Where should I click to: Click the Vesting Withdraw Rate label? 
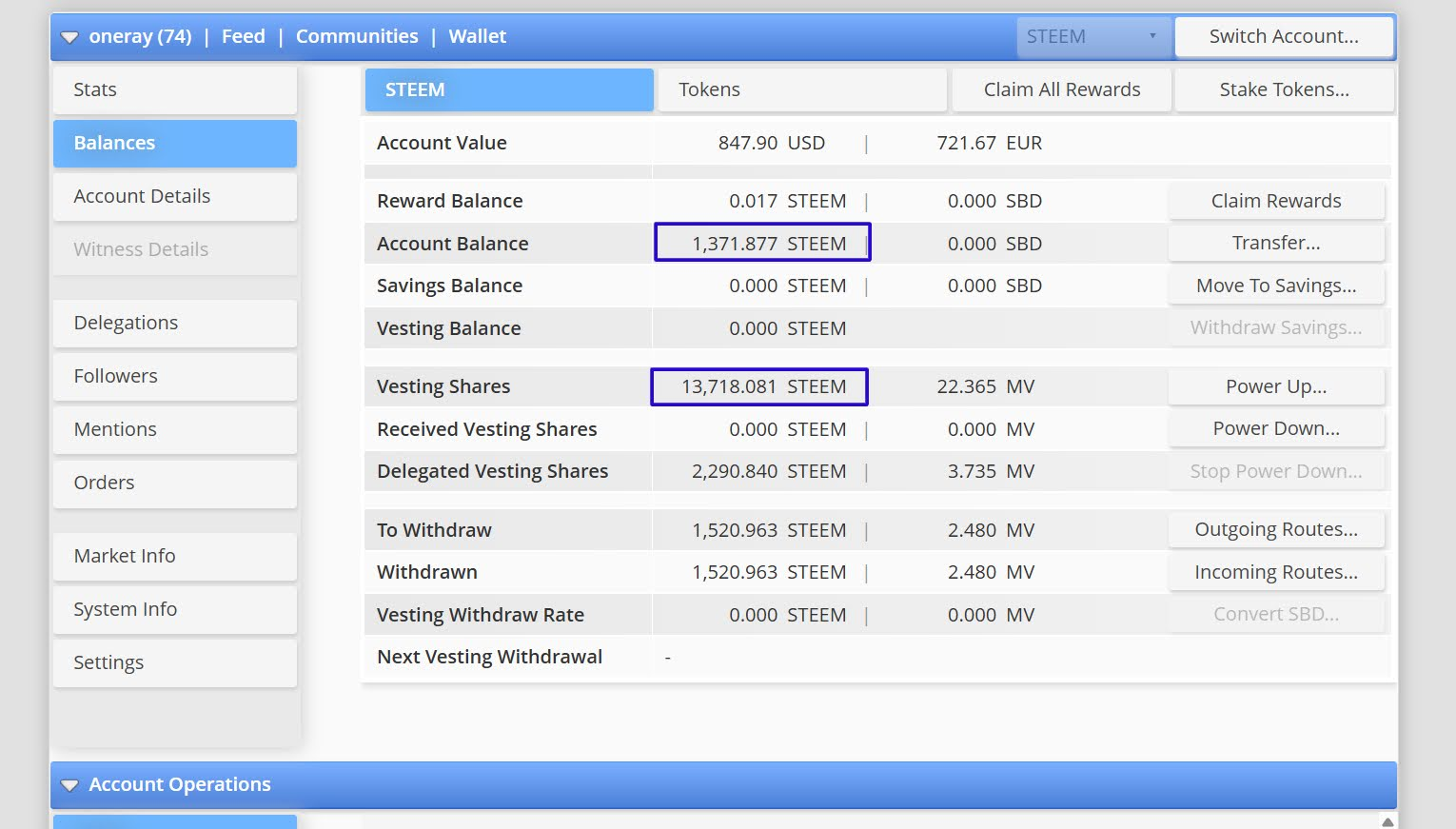(481, 615)
